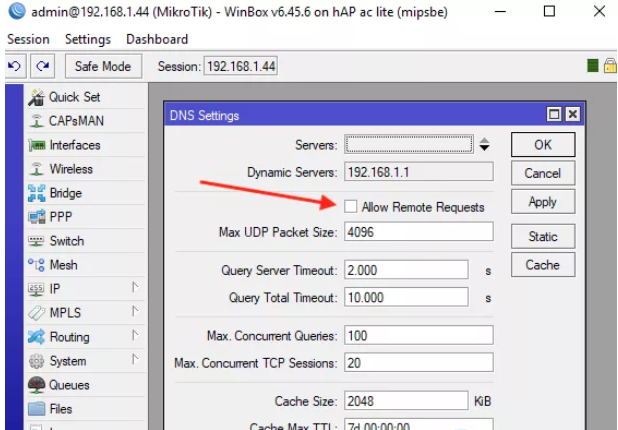Select Queues in the sidebar
Image resolution: width=618 pixels, height=430 pixels.
pos(68,385)
